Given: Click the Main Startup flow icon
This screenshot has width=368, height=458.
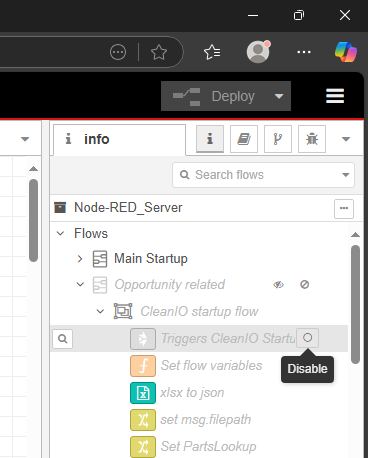Looking at the screenshot, I should tap(100, 259).
